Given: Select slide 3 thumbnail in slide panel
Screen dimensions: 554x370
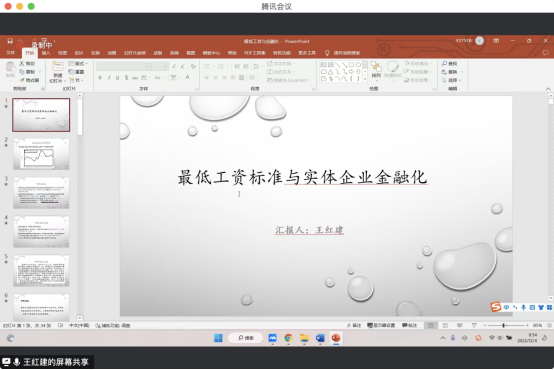Looking at the screenshot, I should pos(41,193).
